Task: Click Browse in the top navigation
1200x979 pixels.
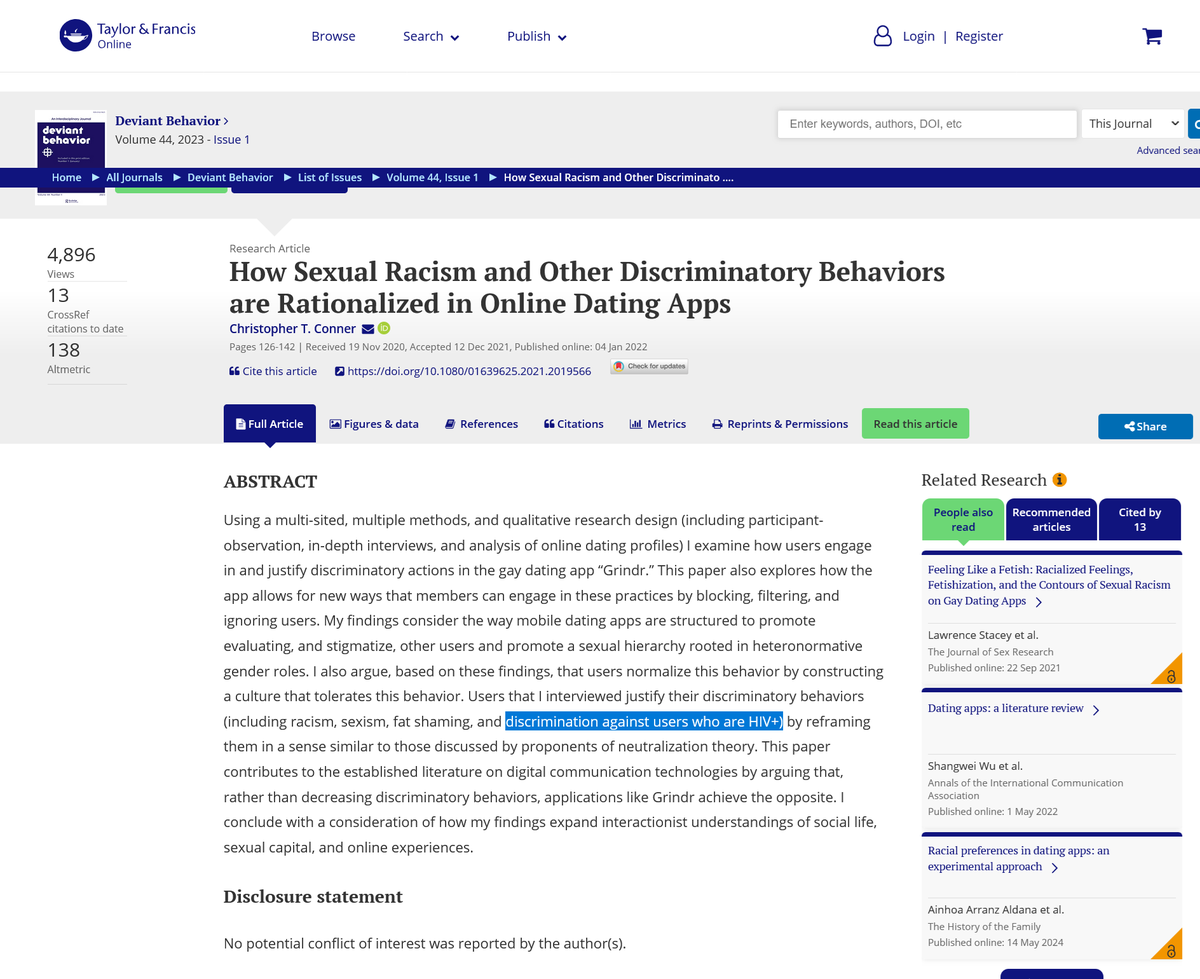Action: click(333, 36)
